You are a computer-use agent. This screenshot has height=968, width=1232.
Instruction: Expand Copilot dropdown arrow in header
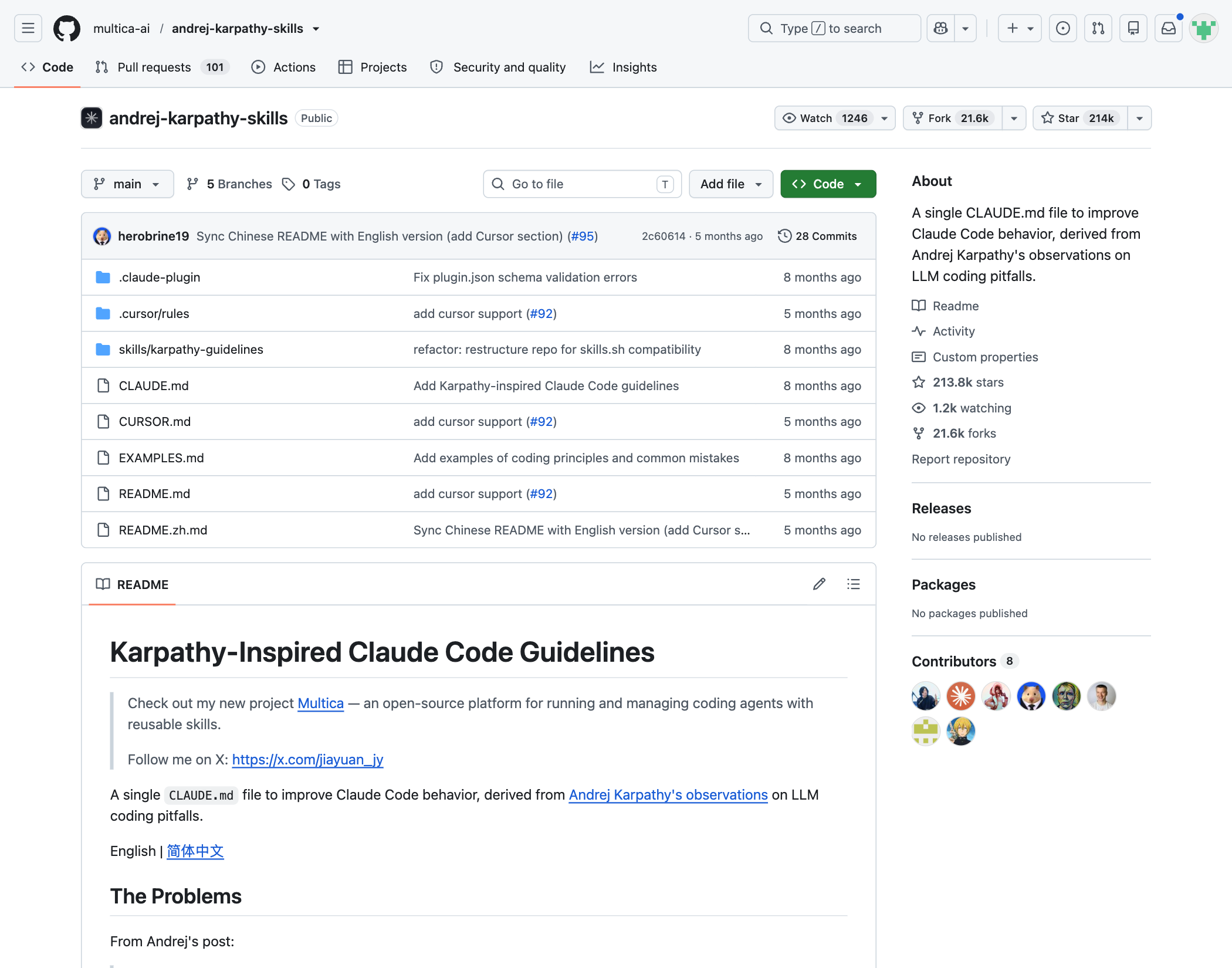(966, 28)
